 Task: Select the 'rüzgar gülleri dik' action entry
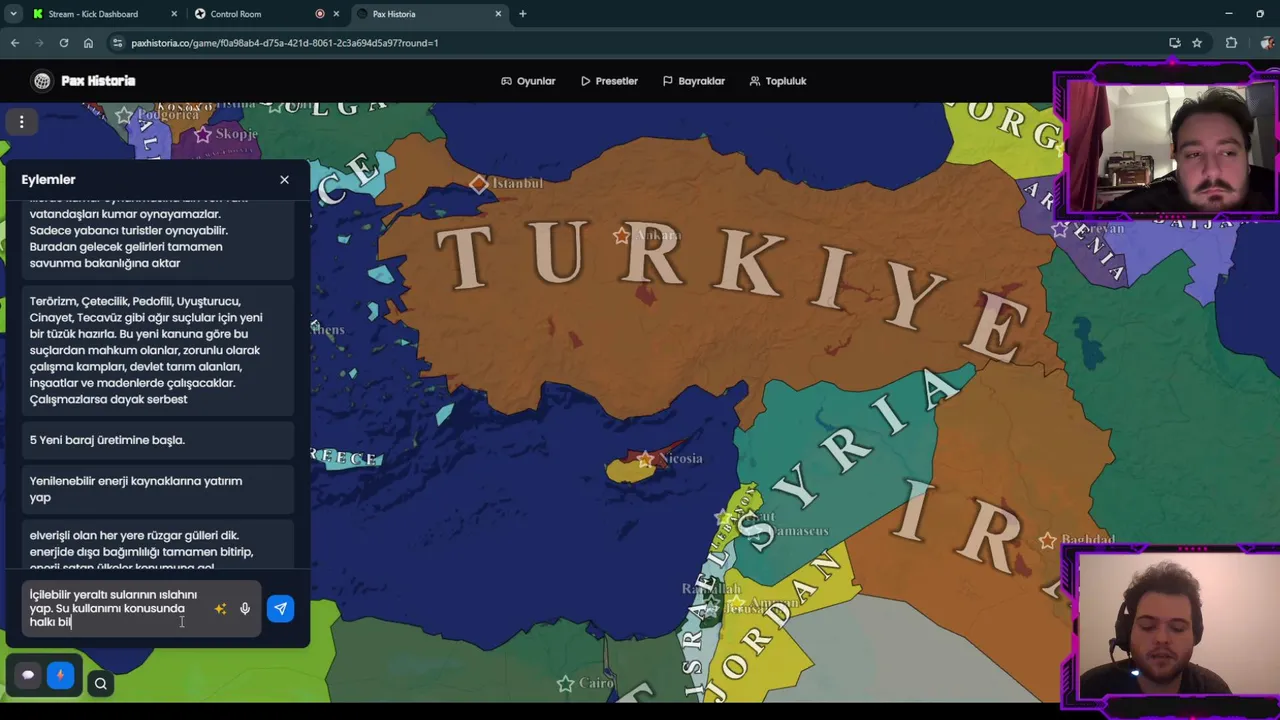pos(158,546)
